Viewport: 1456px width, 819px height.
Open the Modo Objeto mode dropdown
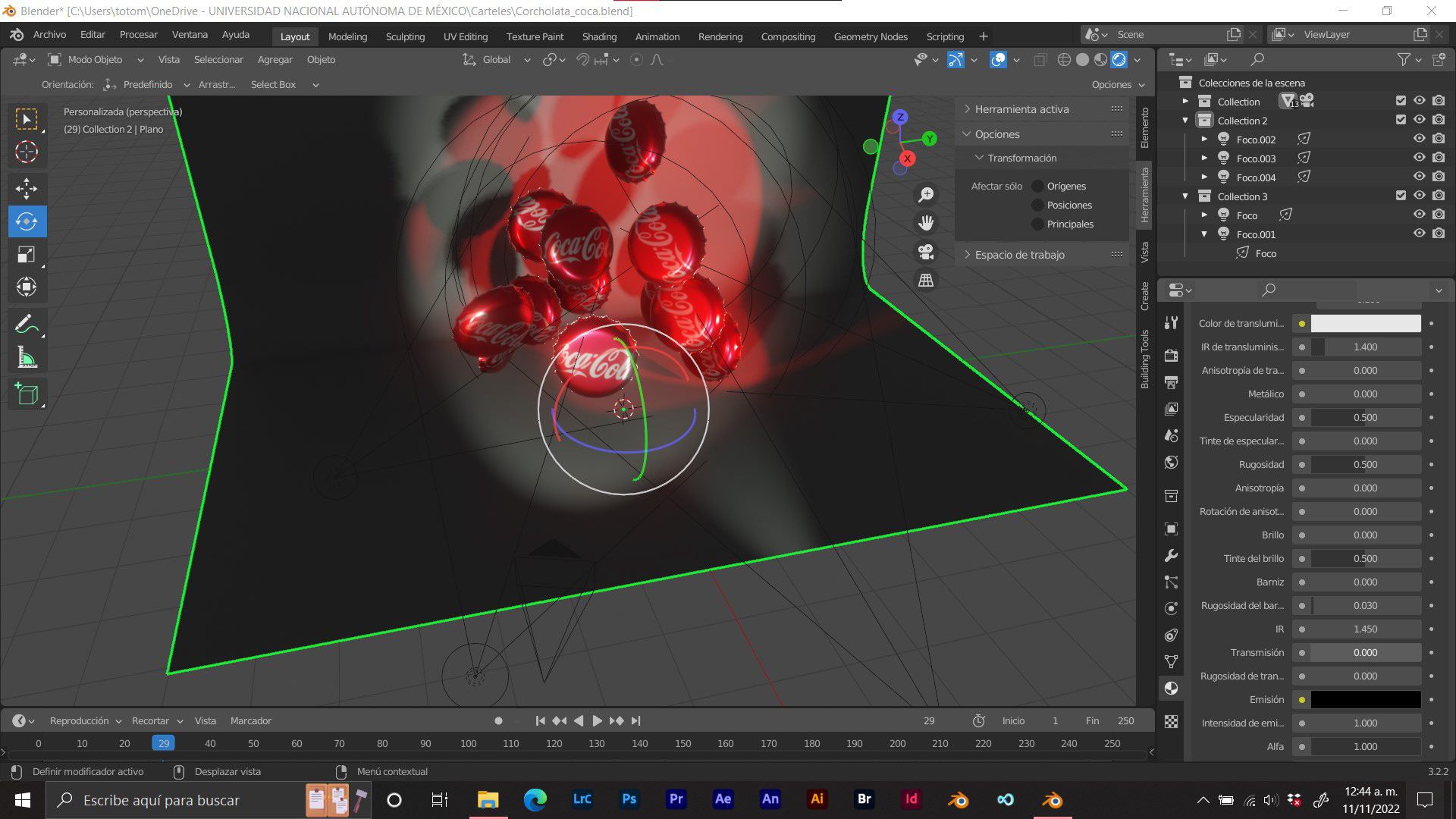(x=96, y=59)
